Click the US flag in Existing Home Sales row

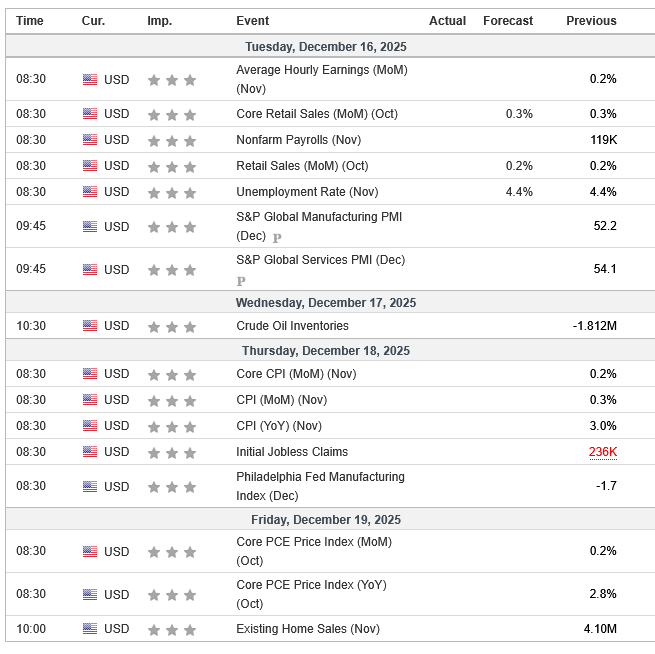pyautogui.click(x=90, y=629)
